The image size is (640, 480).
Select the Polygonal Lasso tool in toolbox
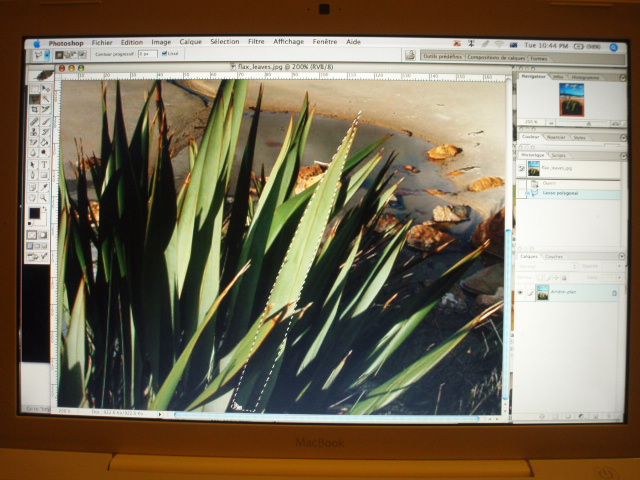click(x=34, y=99)
